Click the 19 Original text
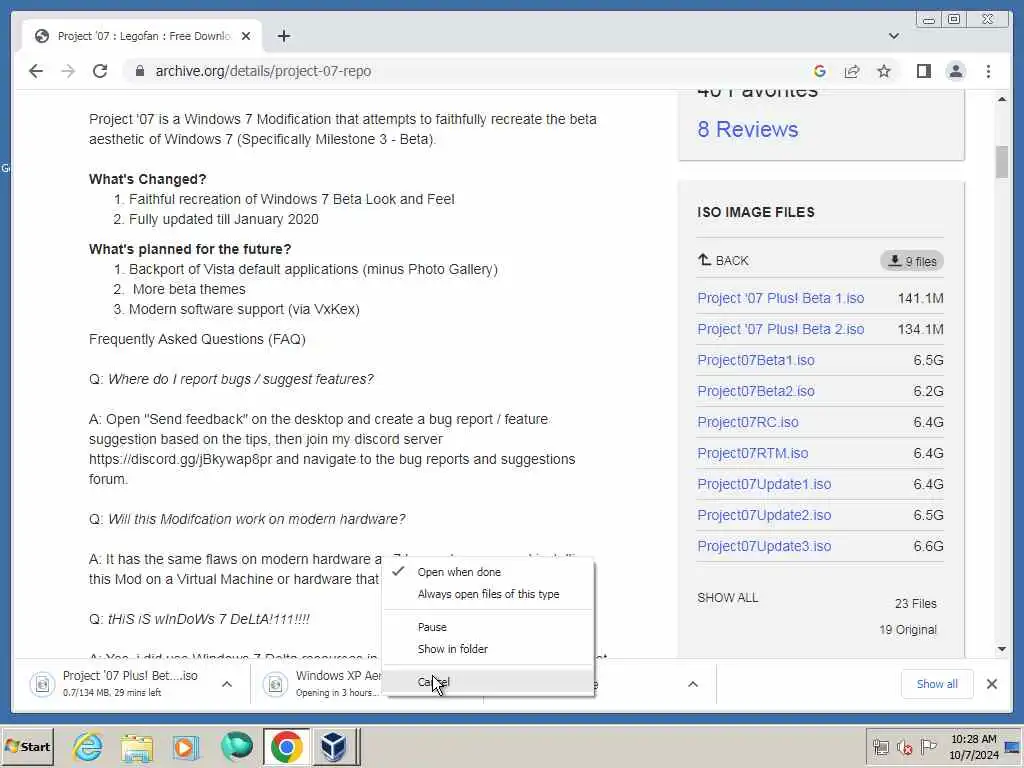 click(908, 630)
